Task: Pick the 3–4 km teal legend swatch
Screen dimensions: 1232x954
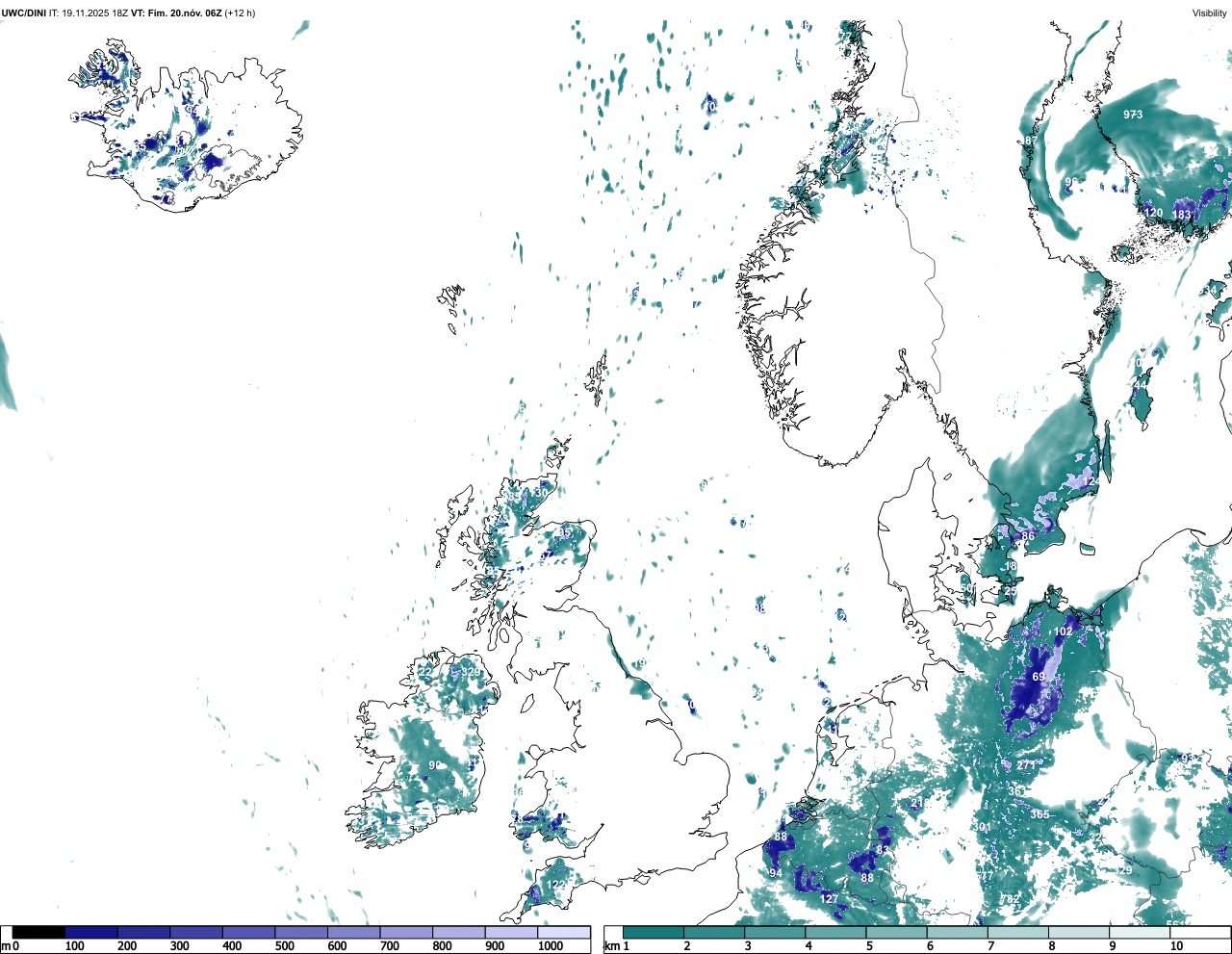Action: click(x=775, y=932)
